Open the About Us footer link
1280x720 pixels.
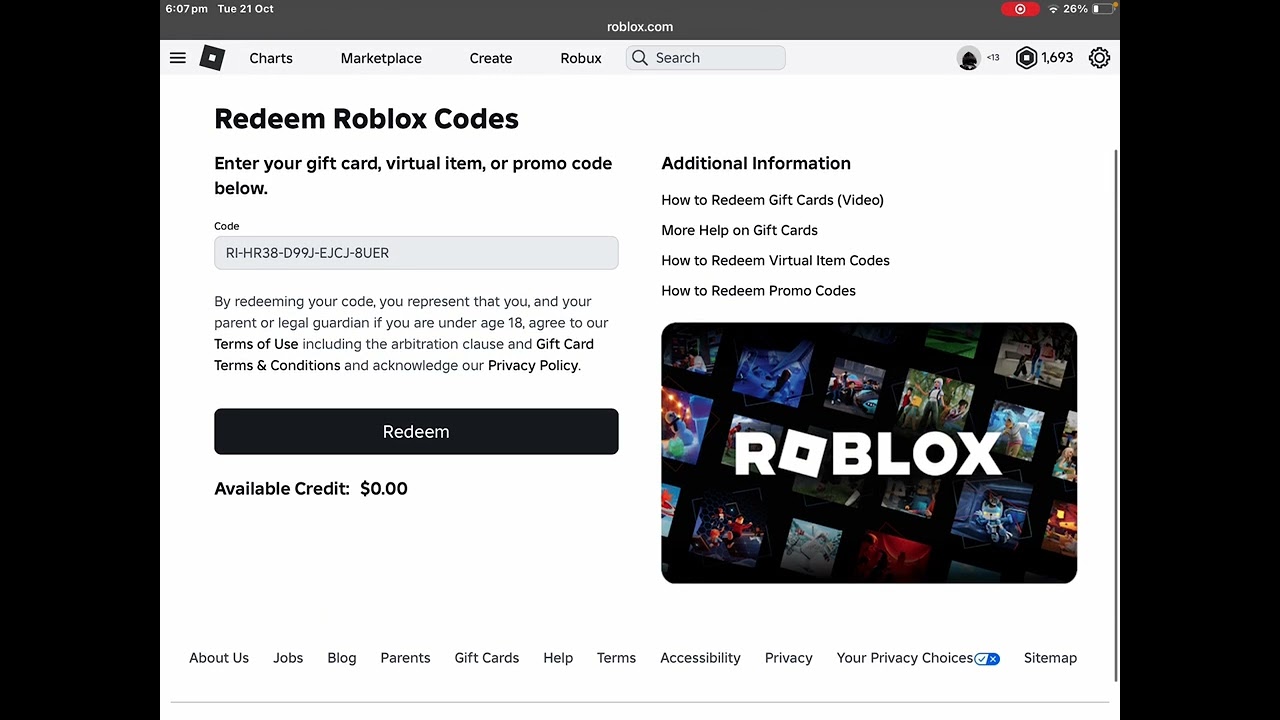[x=219, y=658]
